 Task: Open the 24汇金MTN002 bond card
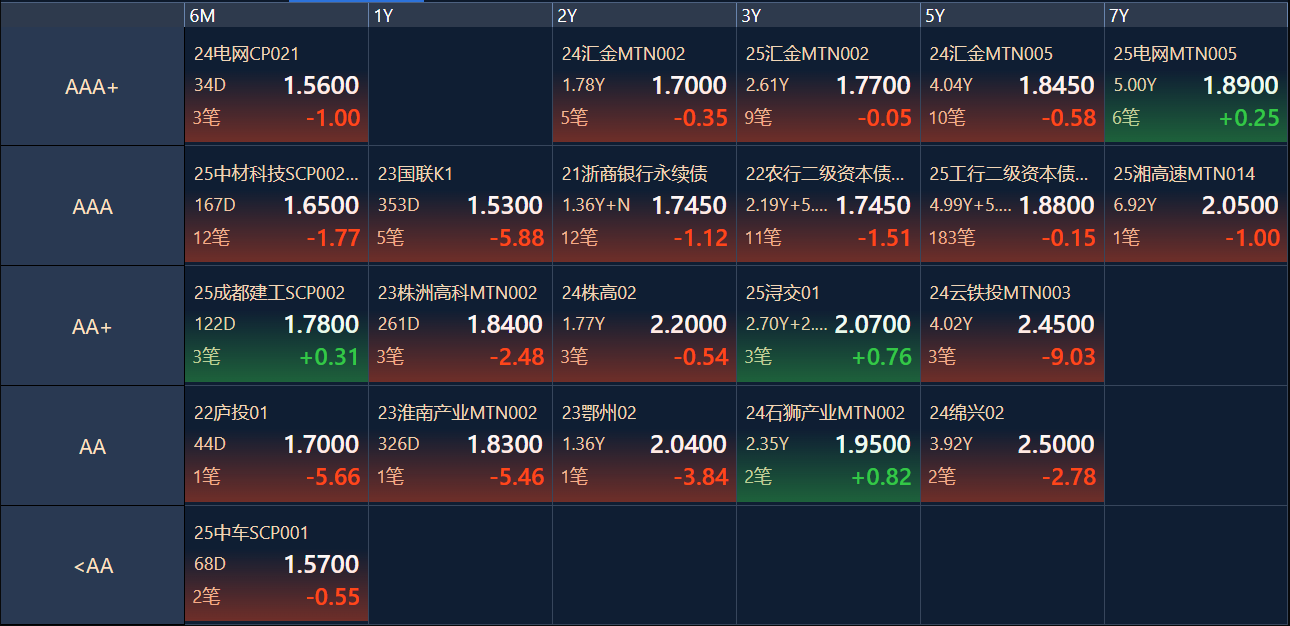[x=645, y=87]
